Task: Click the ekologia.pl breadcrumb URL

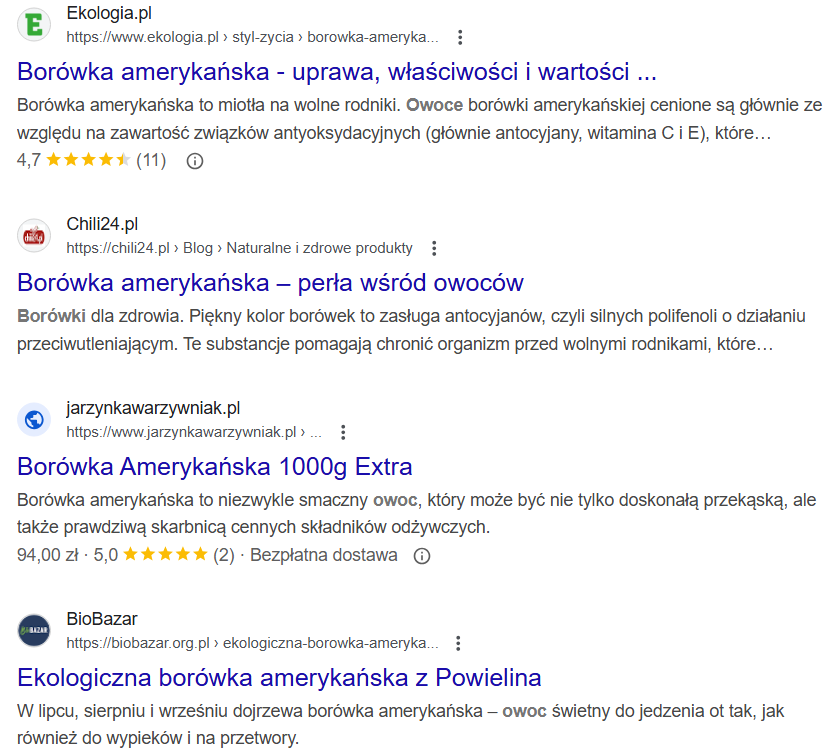Action: [x=252, y=38]
